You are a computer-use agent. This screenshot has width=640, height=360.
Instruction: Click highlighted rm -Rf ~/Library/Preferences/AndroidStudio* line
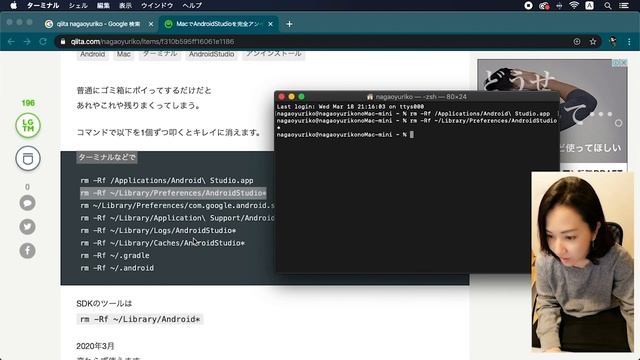pos(173,193)
